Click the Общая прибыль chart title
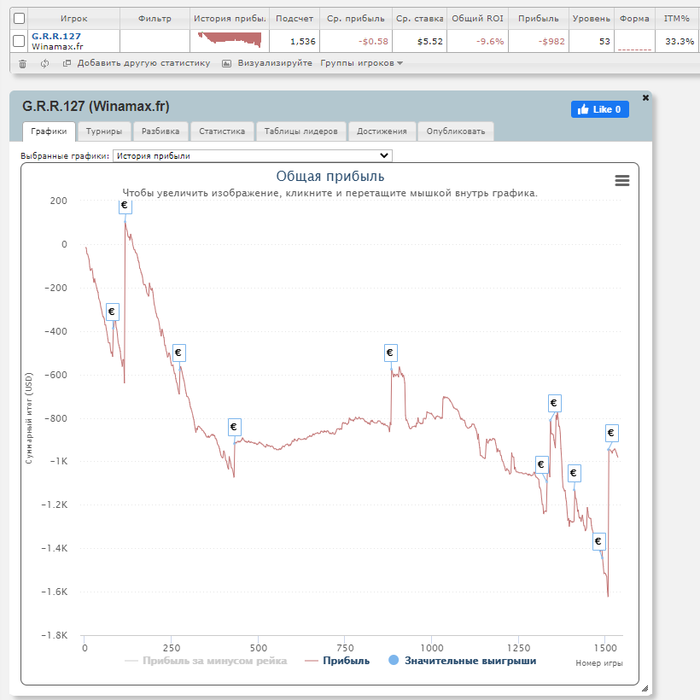 click(330, 176)
